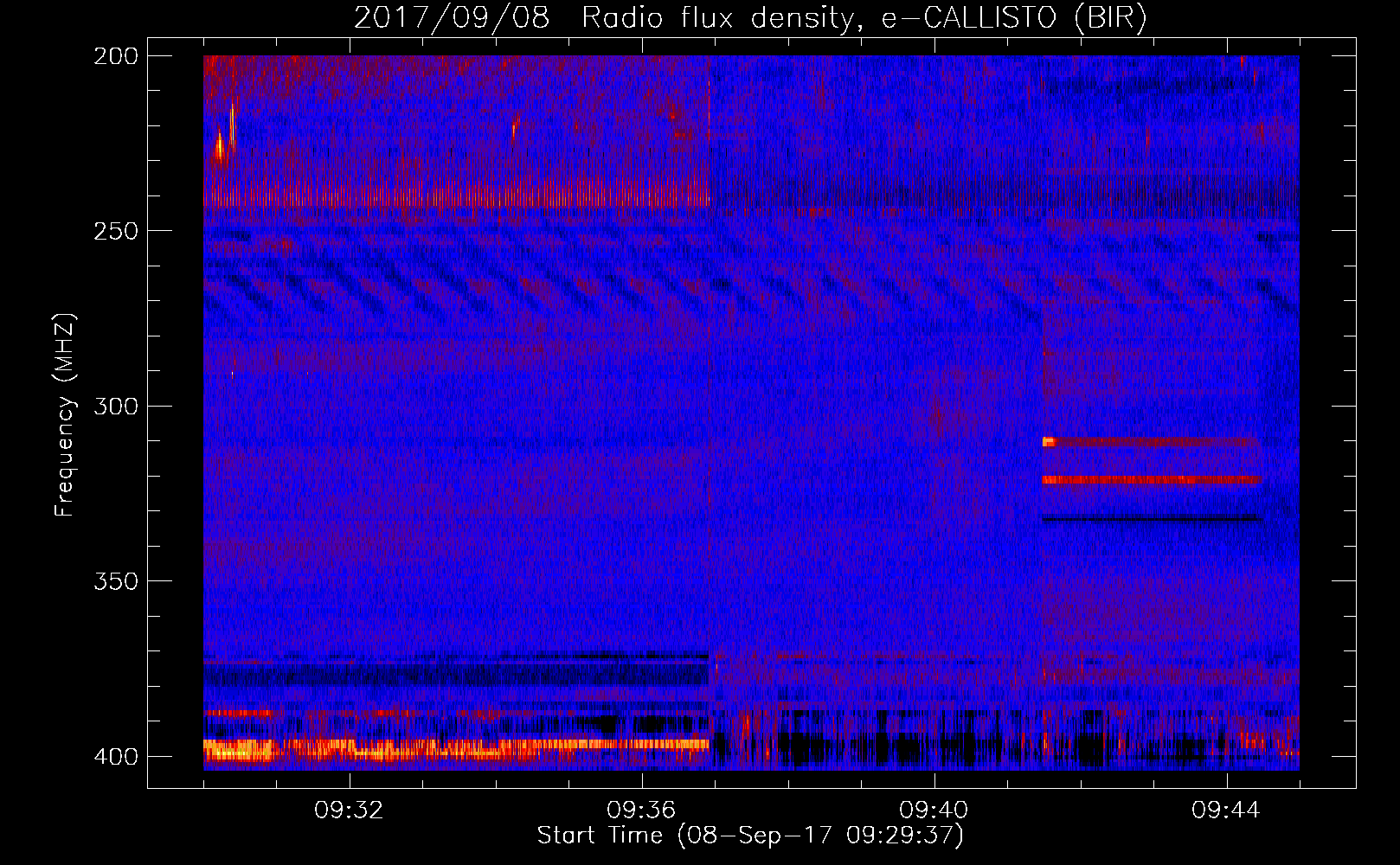The width and height of the screenshot is (1400, 865).
Task: Click the 400 frequency tick label
Action: (116, 756)
